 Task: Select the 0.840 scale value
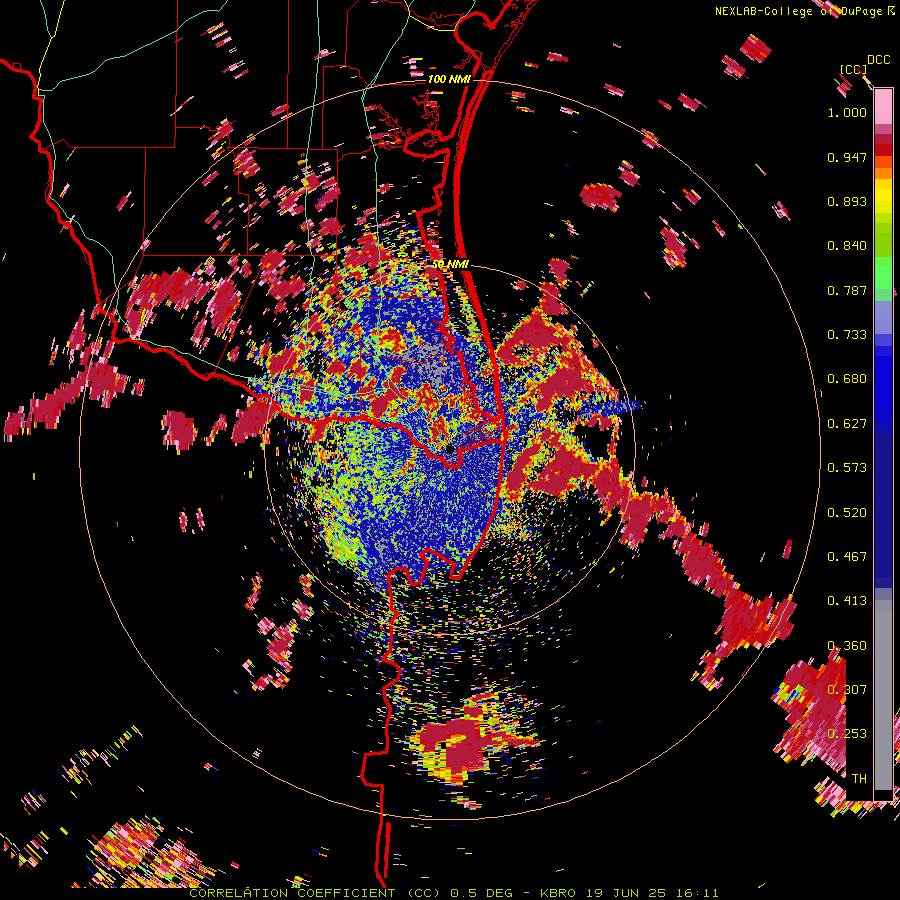[847, 246]
